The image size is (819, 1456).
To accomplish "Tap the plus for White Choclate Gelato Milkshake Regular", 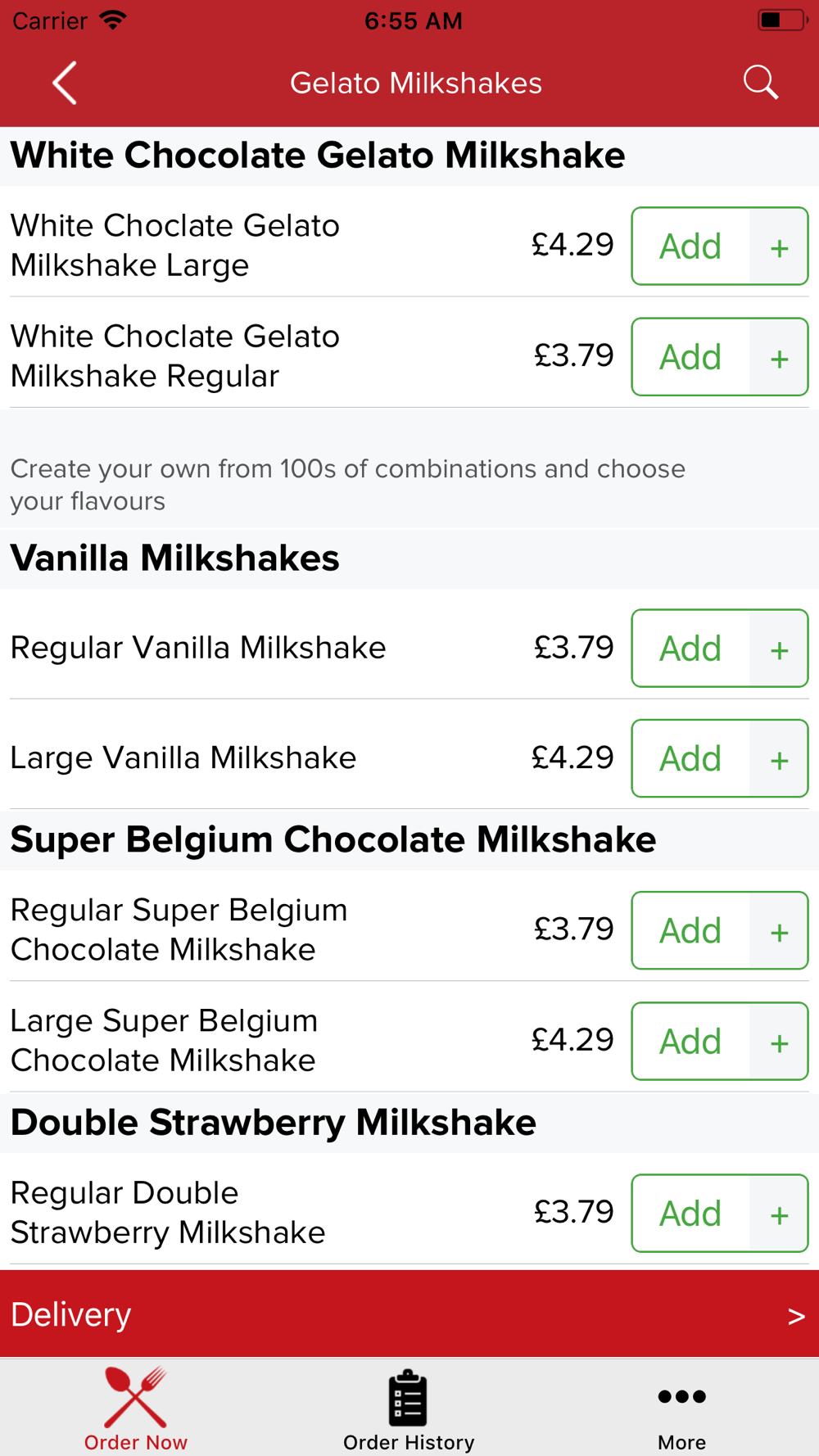I will click(779, 357).
